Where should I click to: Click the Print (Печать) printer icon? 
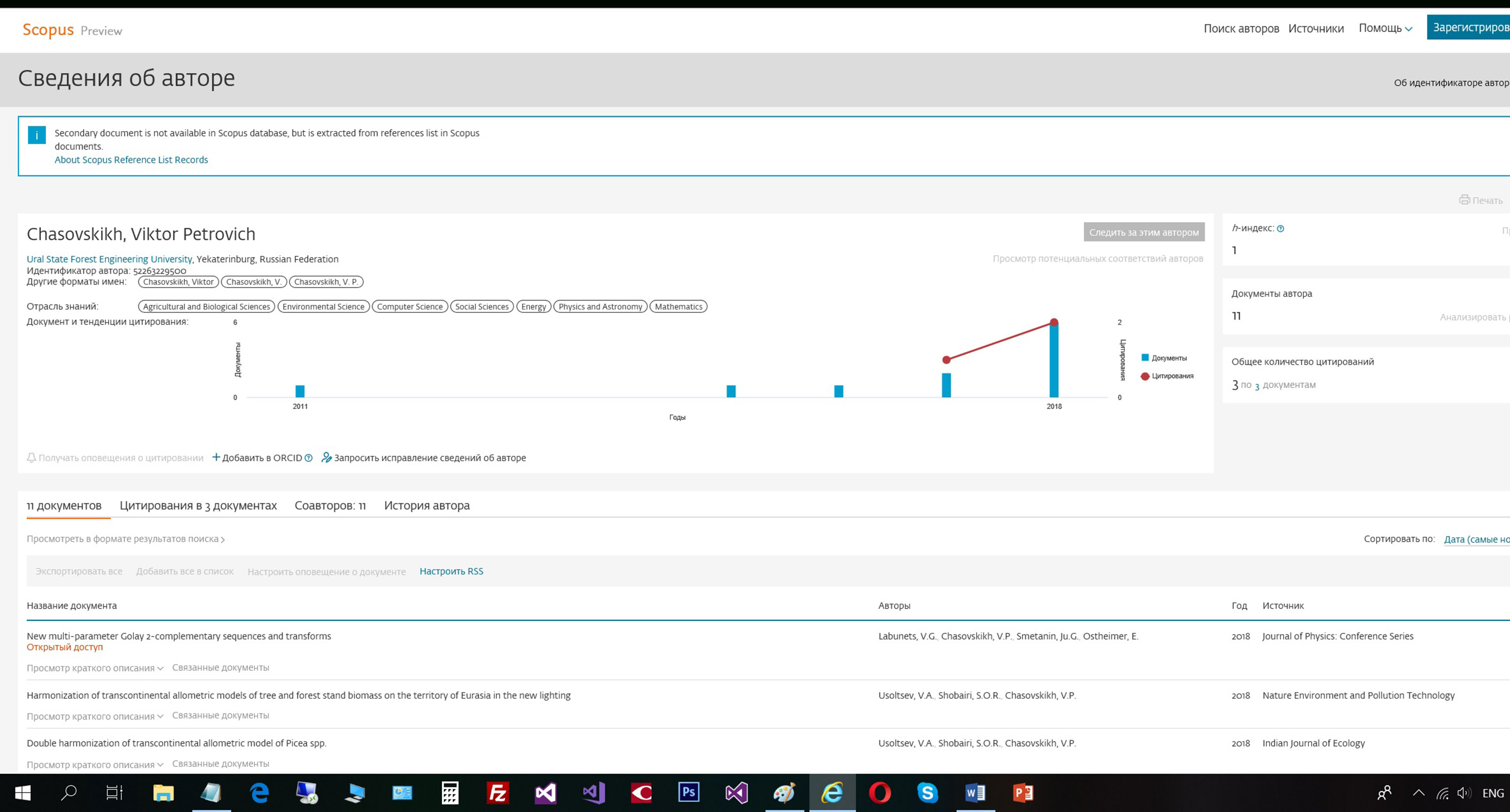(1464, 200)
